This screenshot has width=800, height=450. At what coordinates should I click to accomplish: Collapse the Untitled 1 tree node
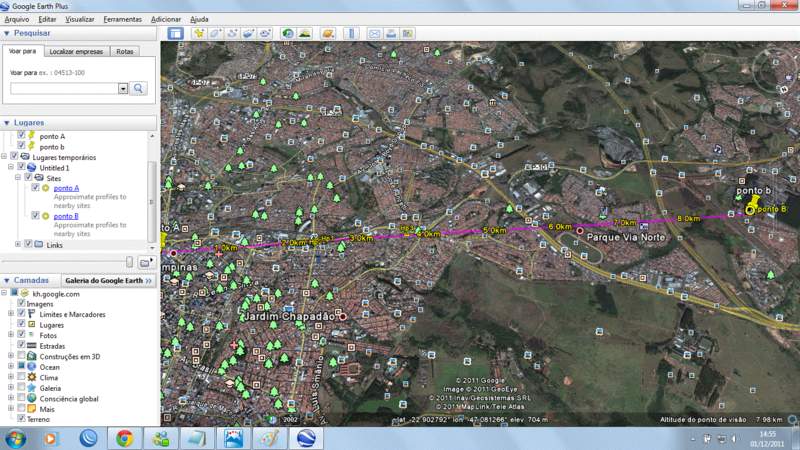coord(11,167)
